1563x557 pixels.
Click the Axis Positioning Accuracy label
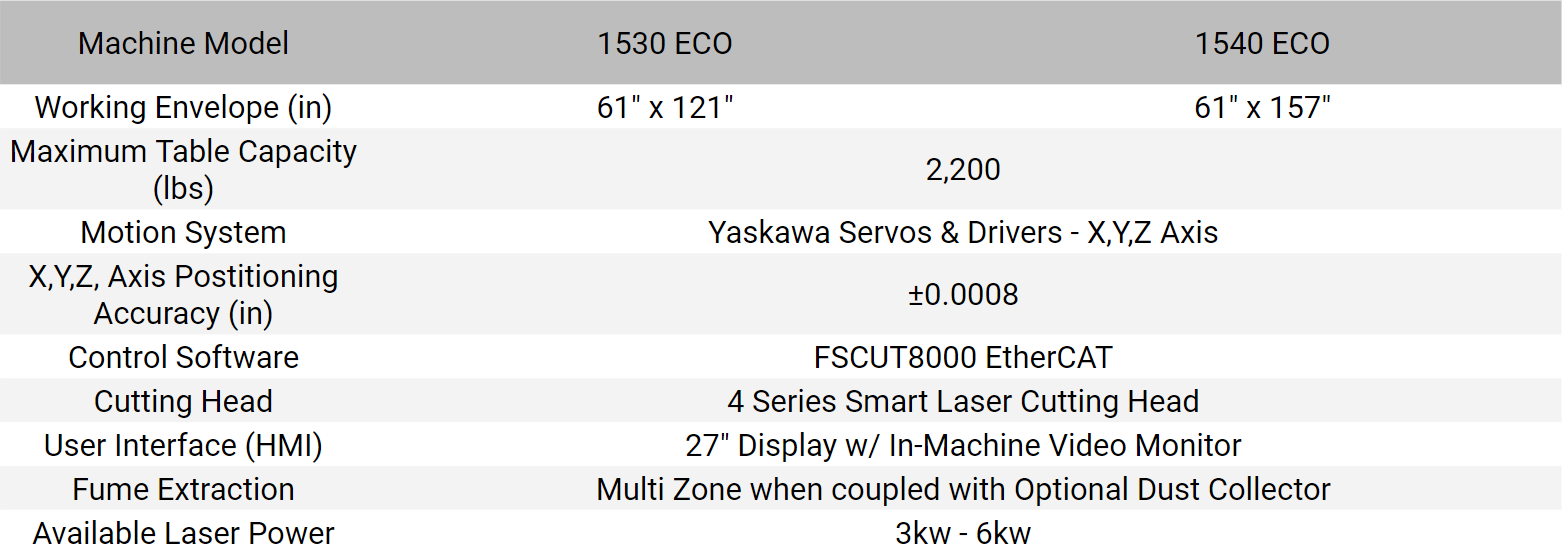click(184, 294)
